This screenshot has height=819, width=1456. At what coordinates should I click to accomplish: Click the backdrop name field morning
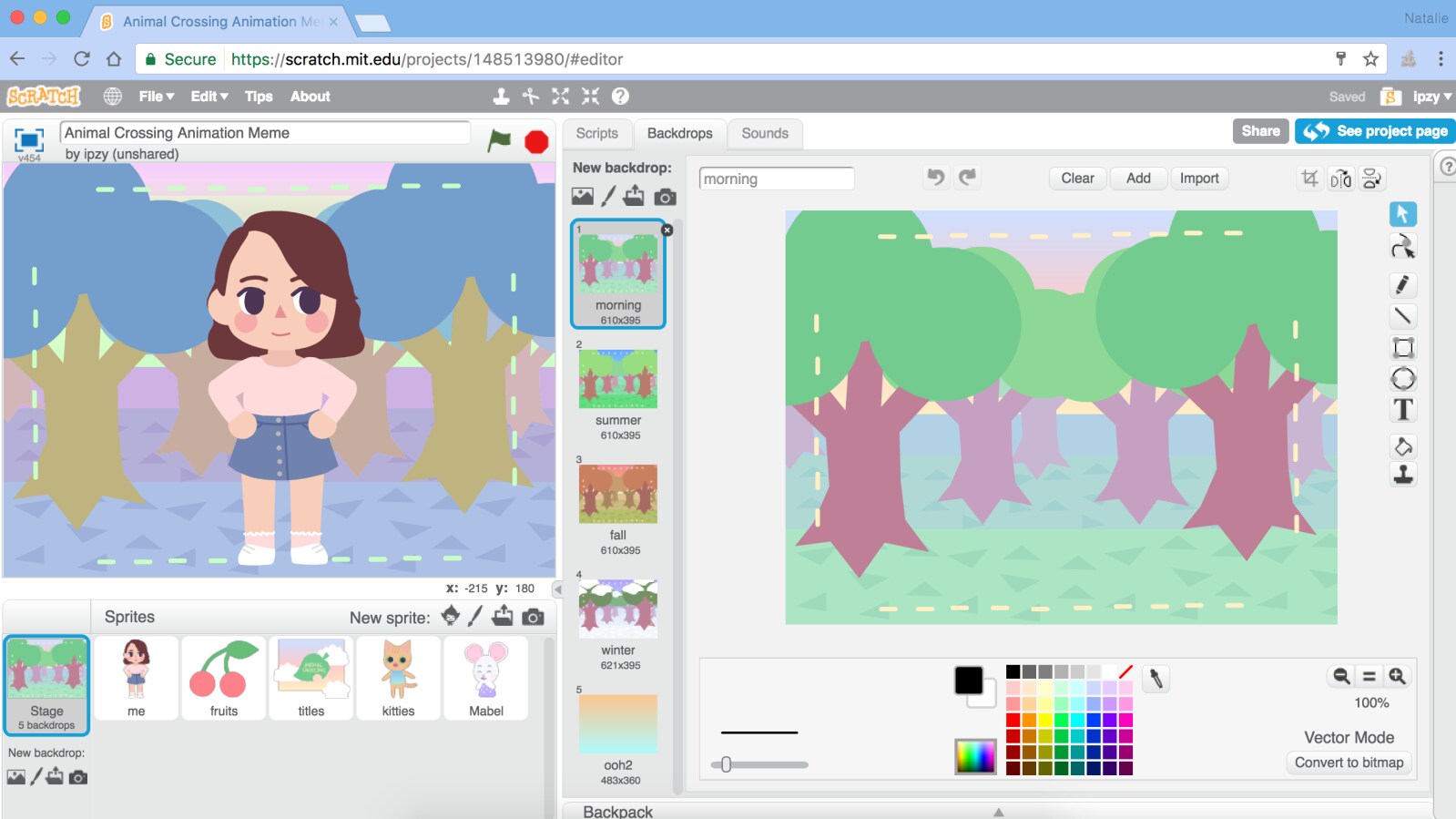(x=777, y=179)
